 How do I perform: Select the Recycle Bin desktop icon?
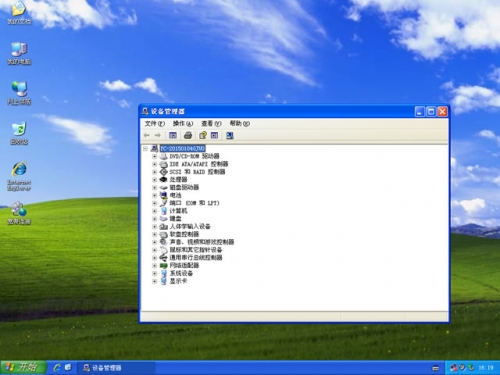point(19,133)
